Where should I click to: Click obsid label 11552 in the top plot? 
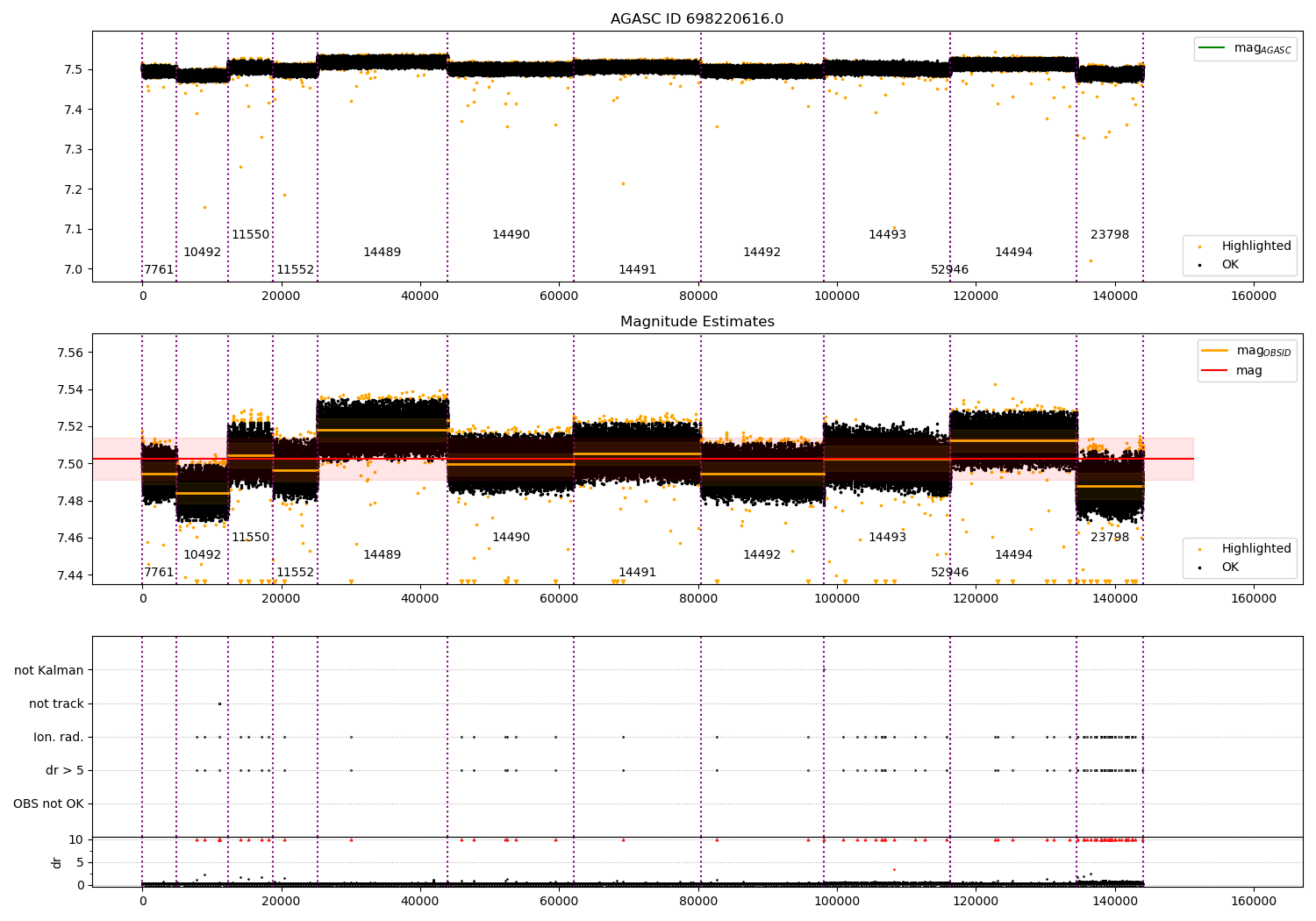click(295, 269)
